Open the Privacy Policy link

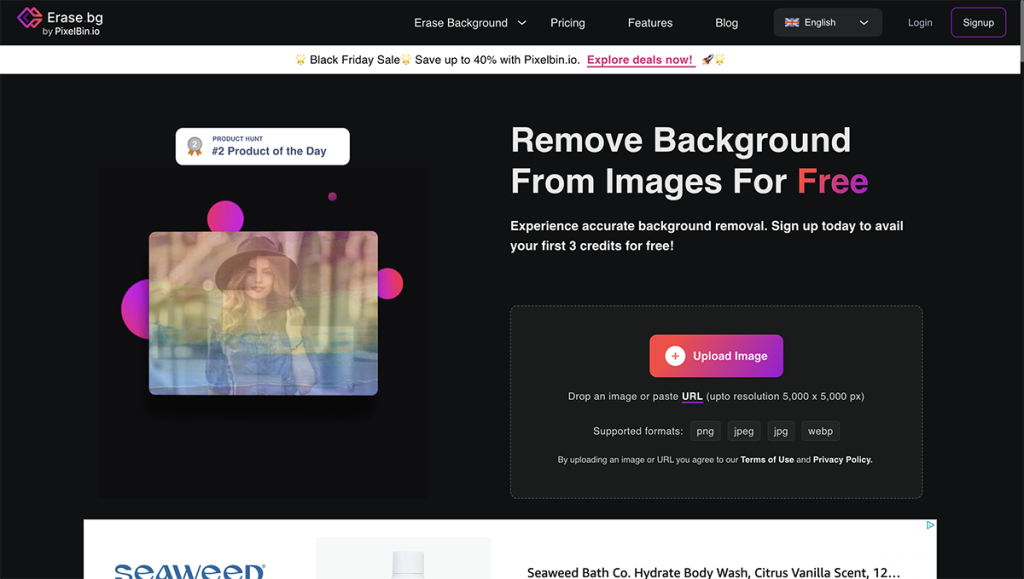tap(841, 459)
